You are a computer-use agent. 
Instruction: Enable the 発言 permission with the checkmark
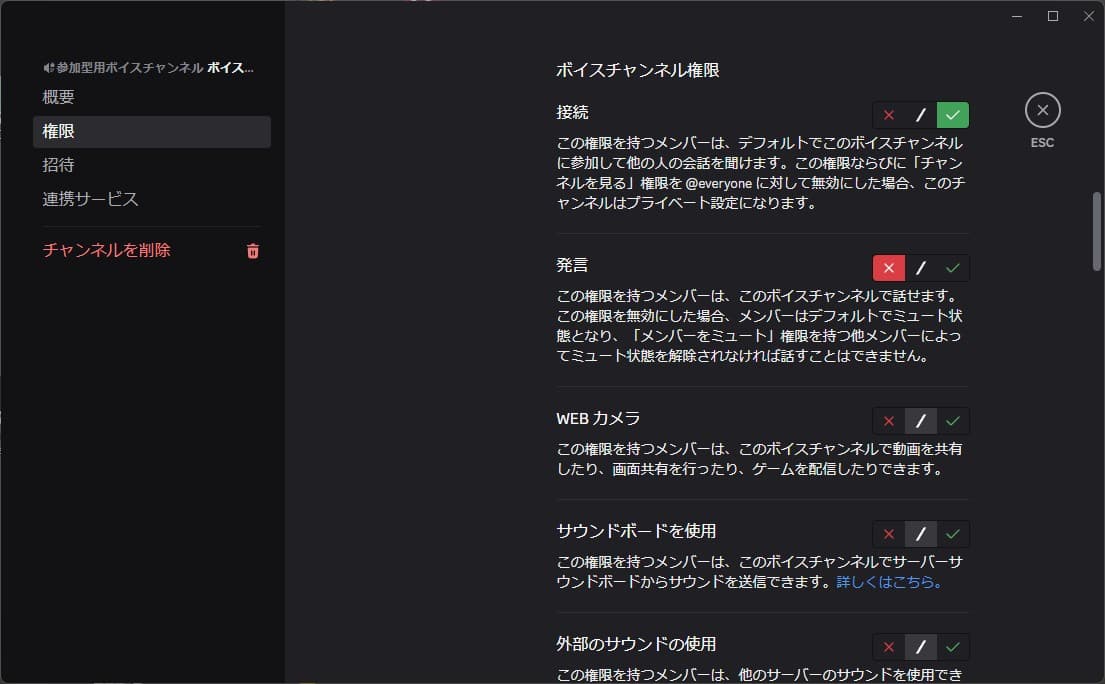(952, 267)
